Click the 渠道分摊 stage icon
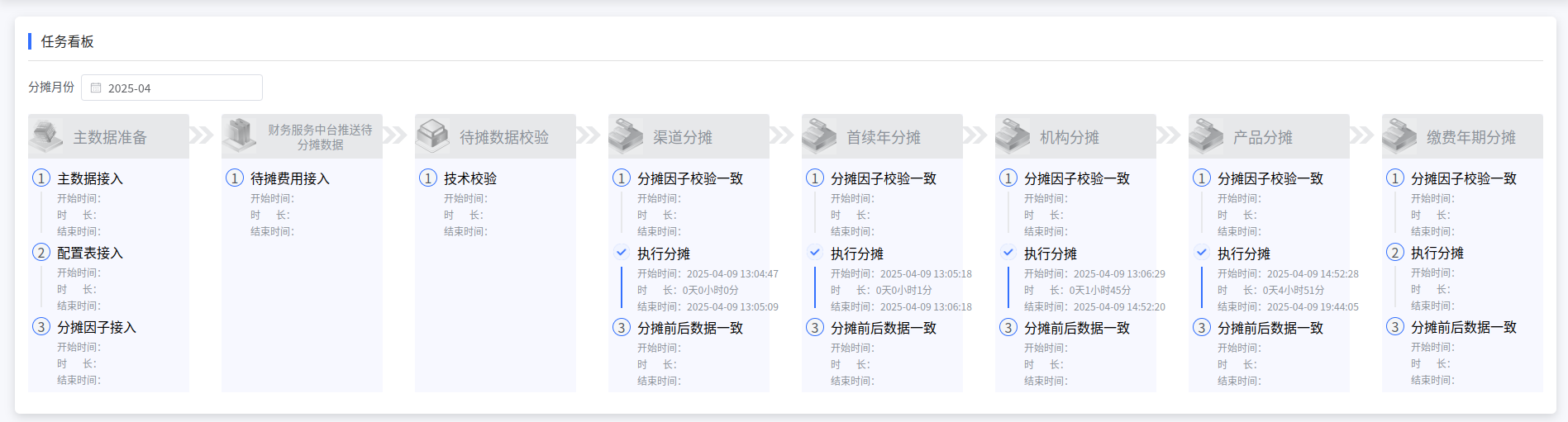Viewport: 1568px width, 422px height. tap(627, 136)
